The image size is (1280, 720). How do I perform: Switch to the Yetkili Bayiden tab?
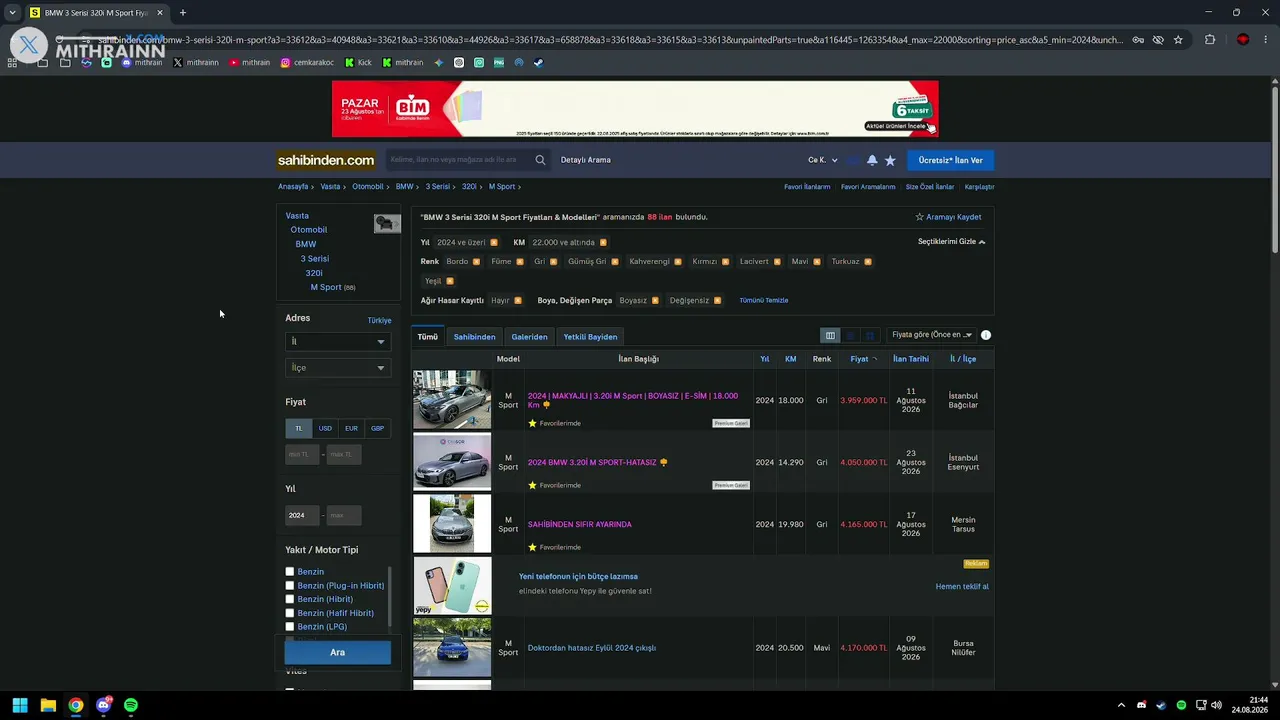coord(590,337)
